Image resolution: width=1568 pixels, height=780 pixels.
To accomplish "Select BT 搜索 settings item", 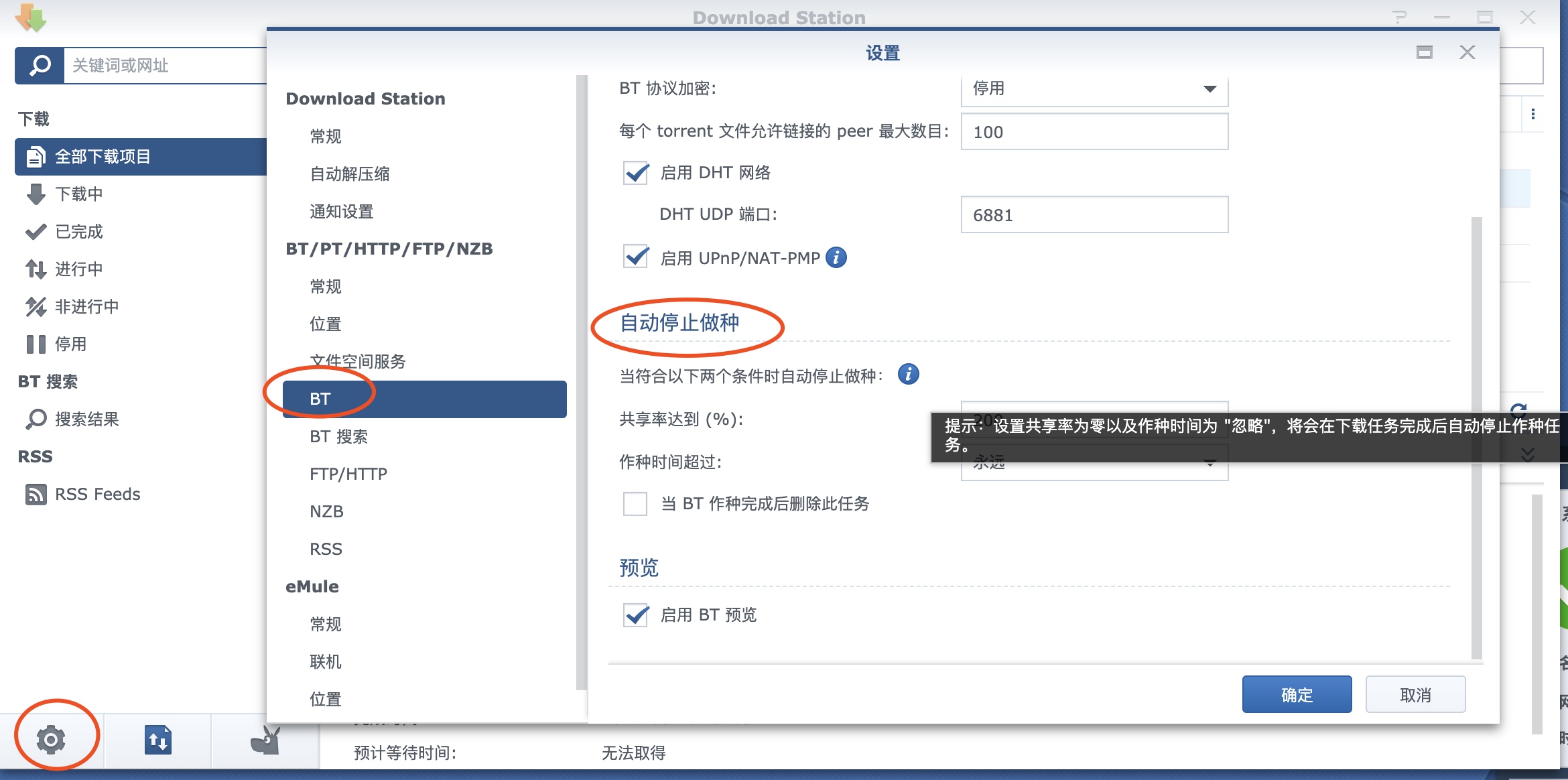I will (x=425, y=437).
